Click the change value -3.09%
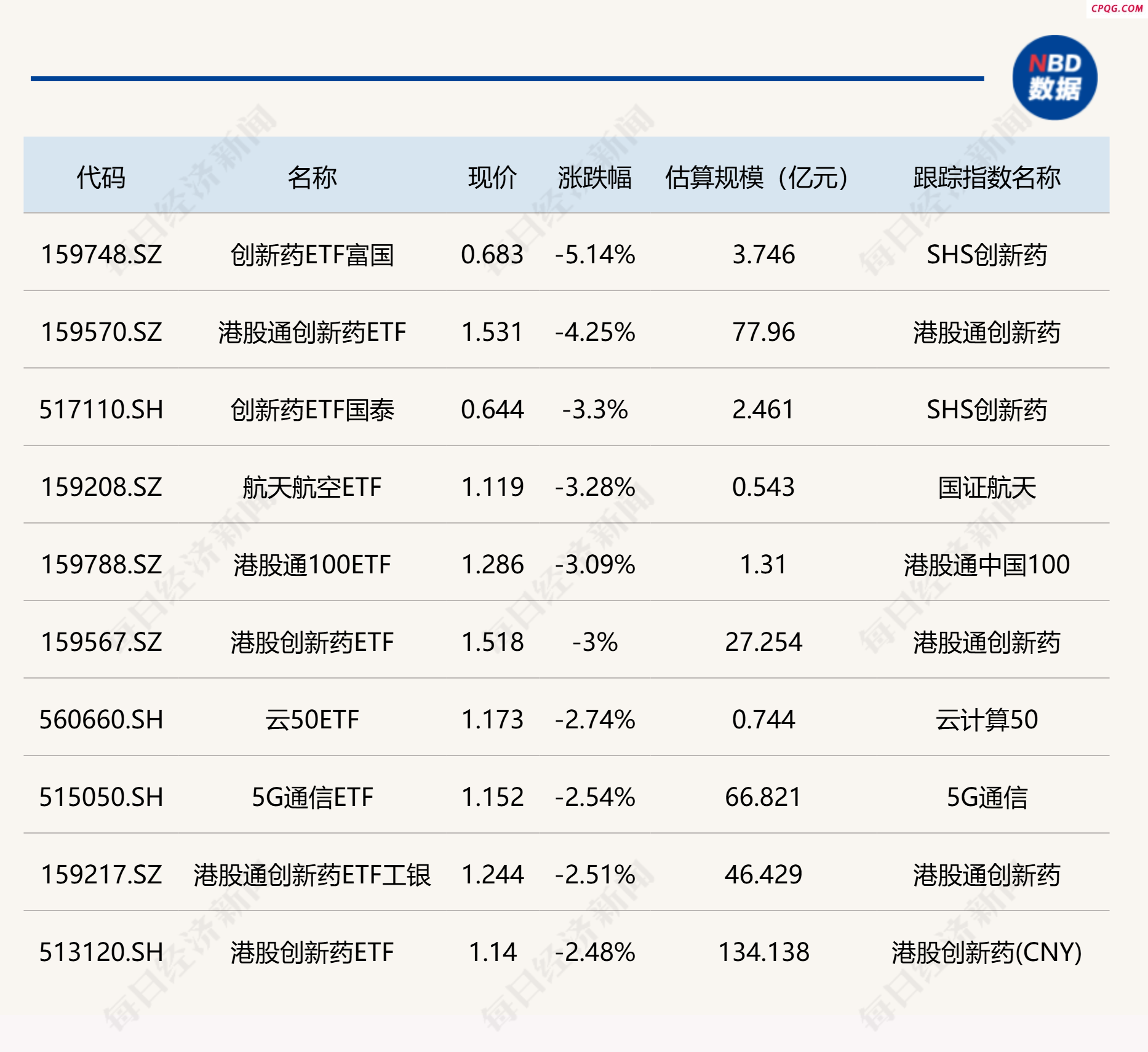The width and height of the screenshot is (1148, 1052). [595, 564]
